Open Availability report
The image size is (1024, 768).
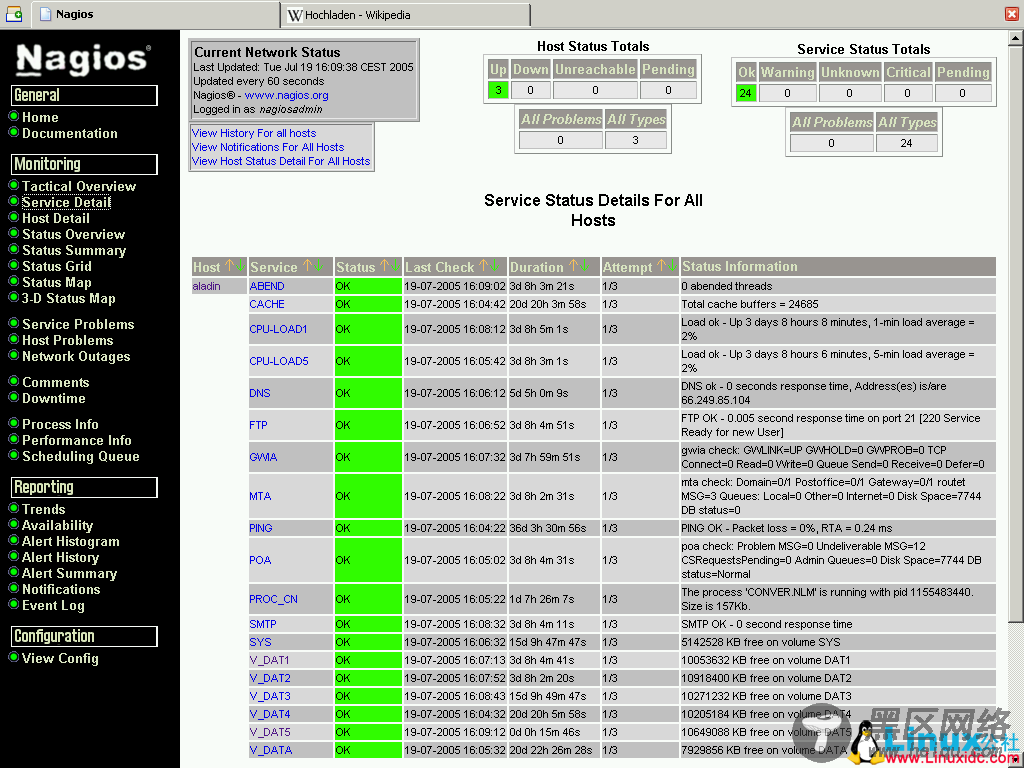coord(57,526)
